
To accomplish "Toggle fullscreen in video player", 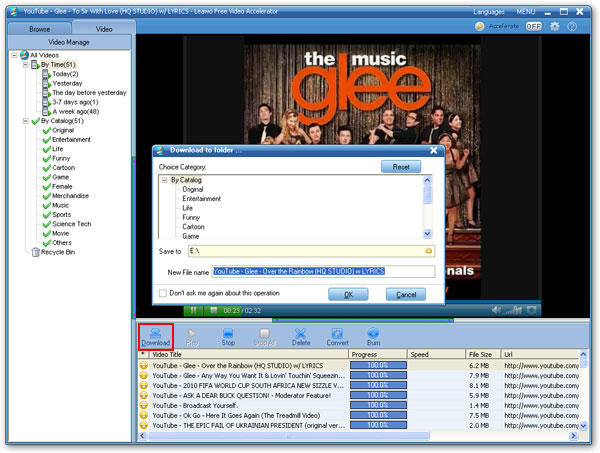I will (x=532, y=310).
